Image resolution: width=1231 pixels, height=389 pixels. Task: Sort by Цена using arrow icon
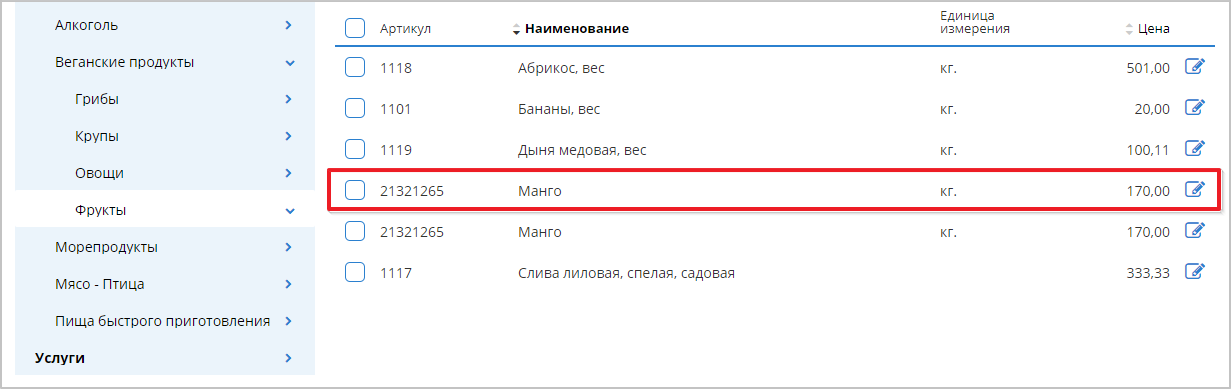(x=1129, y=29)
